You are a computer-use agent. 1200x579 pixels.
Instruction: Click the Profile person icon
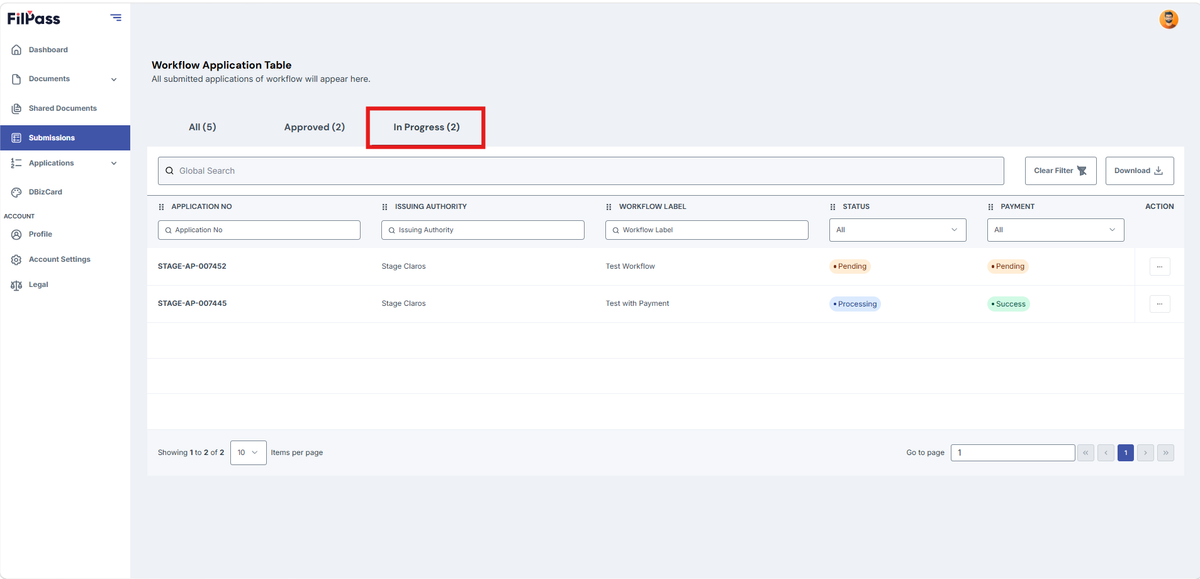(x=16, y=234)
